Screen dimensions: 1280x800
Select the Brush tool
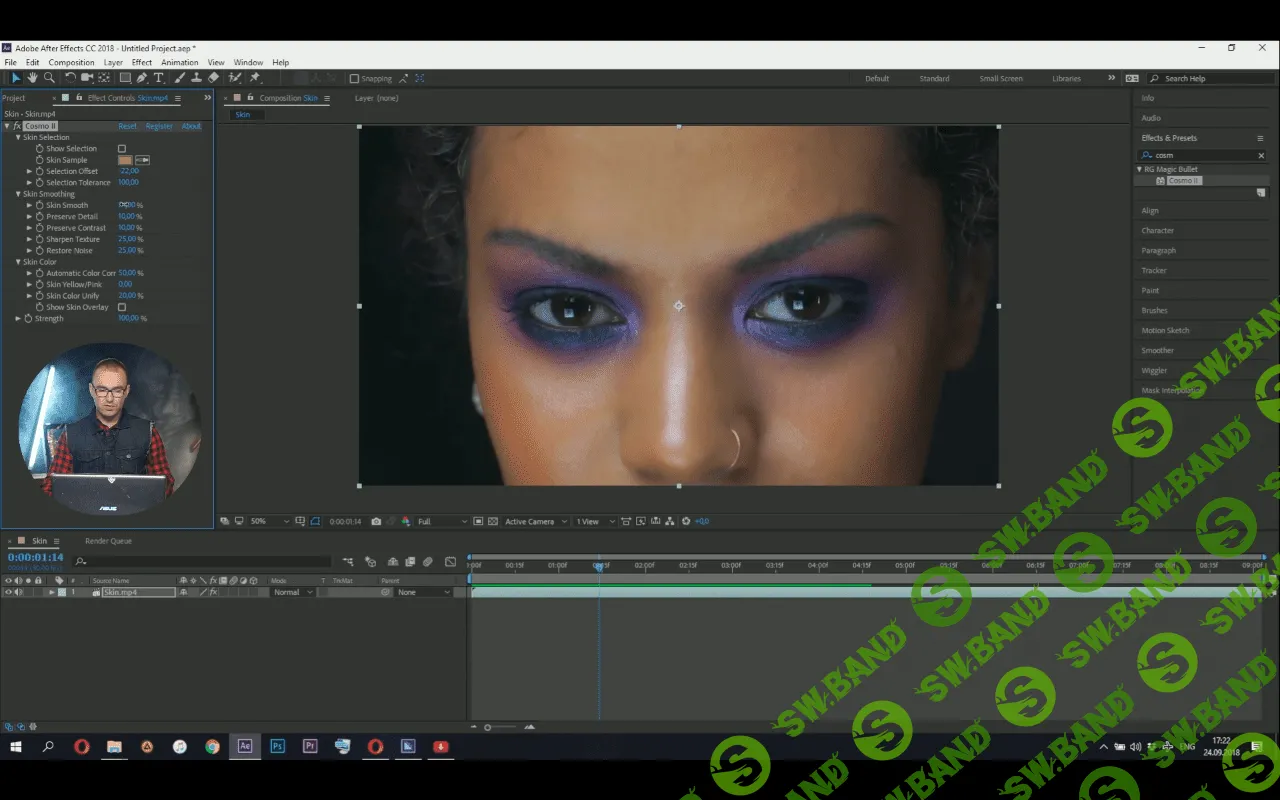181,78
